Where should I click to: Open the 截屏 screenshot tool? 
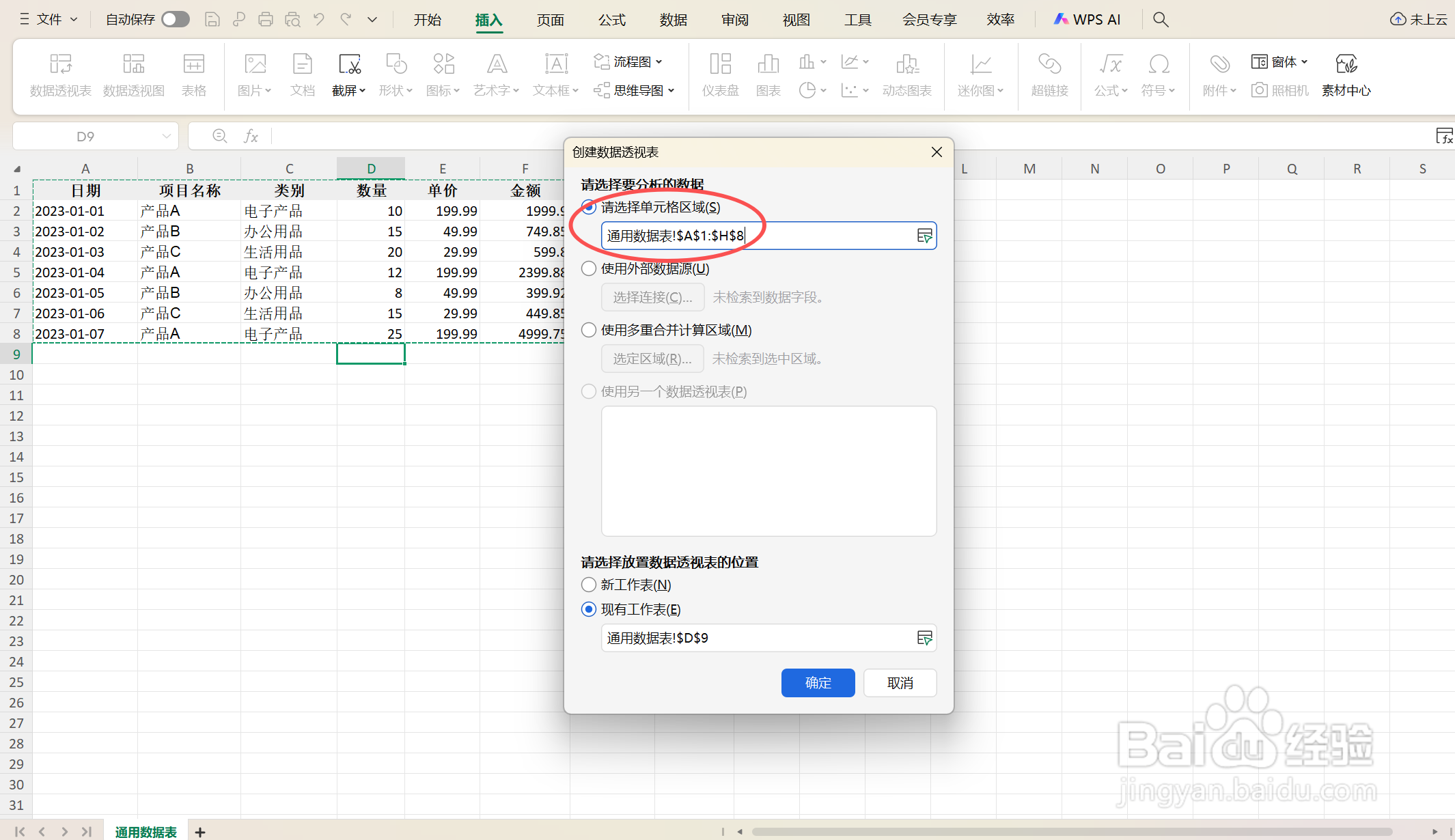pyautogui.click(x=349, y=74)
